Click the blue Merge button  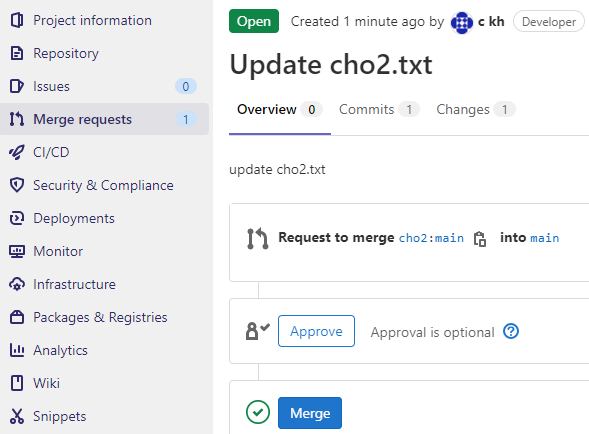(310, 413)
